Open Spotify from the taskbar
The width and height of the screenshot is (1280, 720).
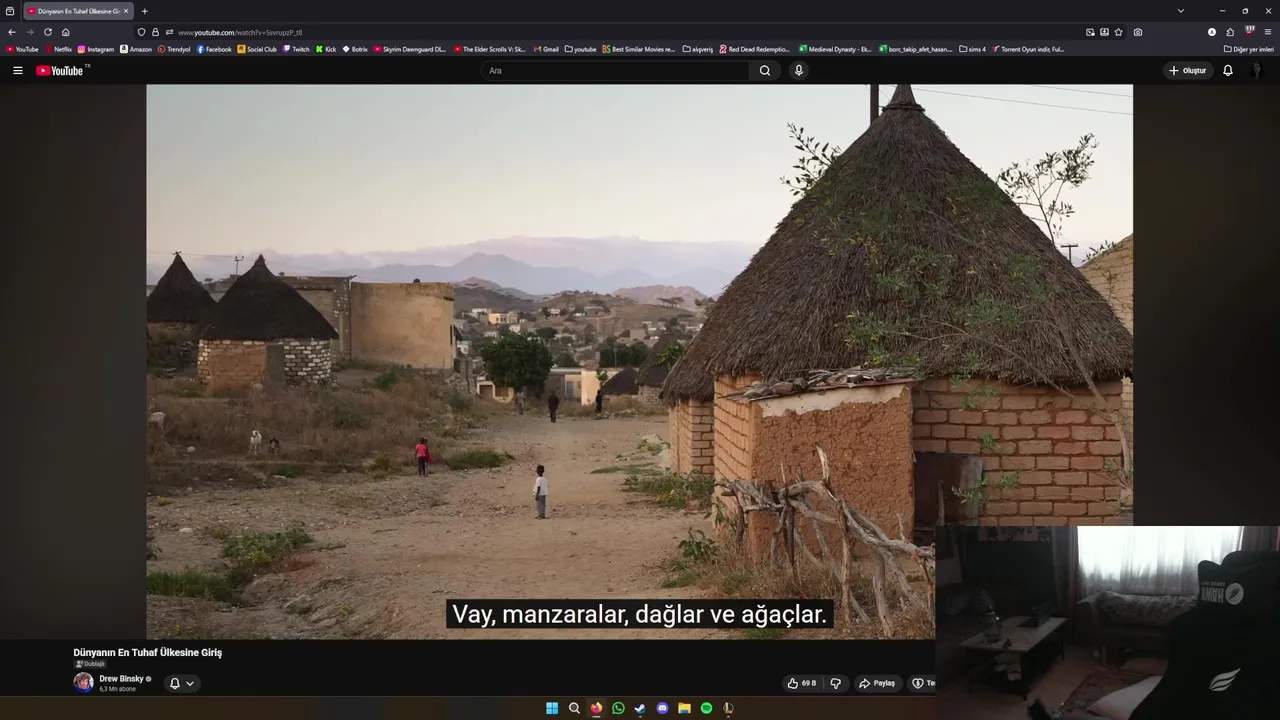706,708
